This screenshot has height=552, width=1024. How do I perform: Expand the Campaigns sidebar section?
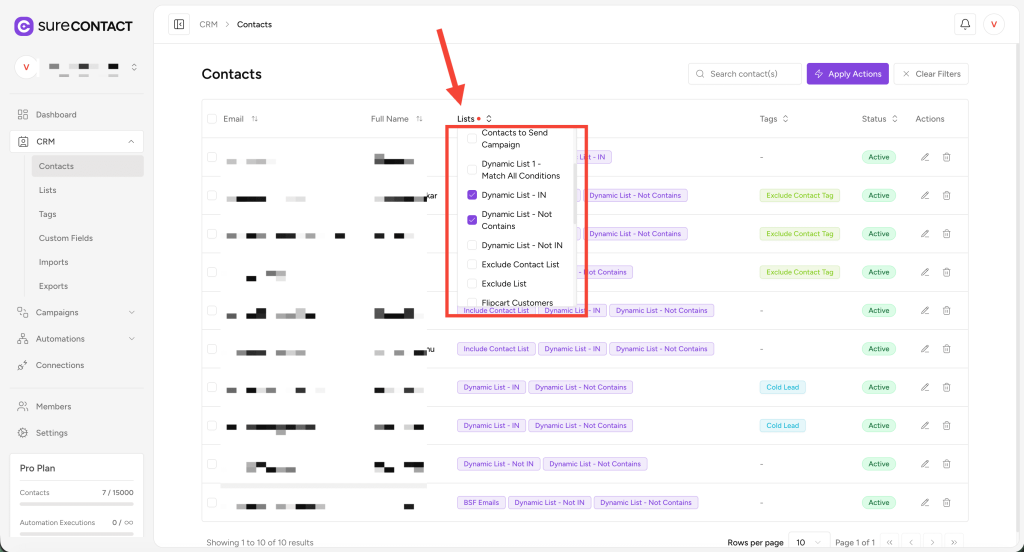[132, 312]
